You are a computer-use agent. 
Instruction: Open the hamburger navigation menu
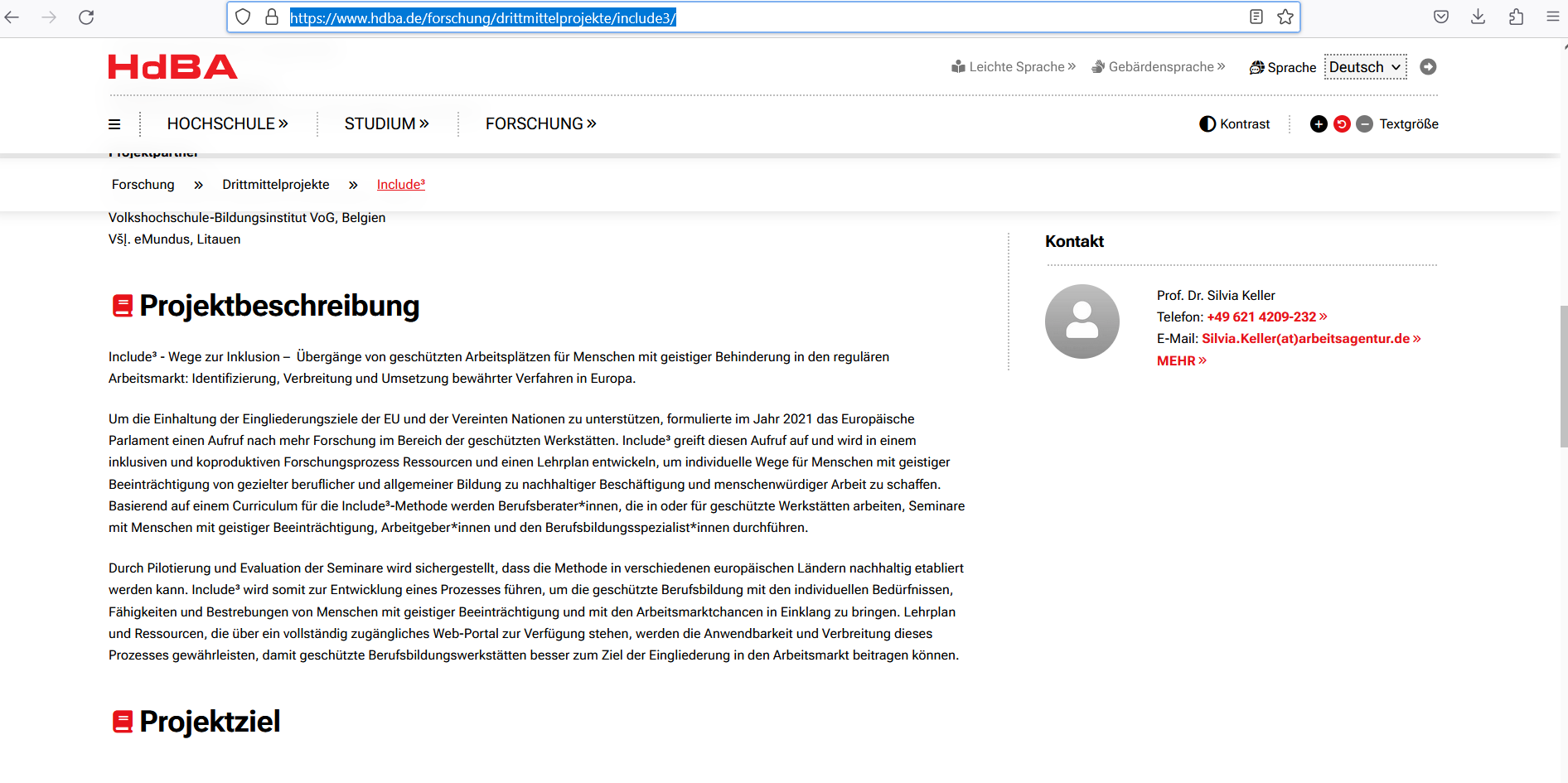coord(114,124)
